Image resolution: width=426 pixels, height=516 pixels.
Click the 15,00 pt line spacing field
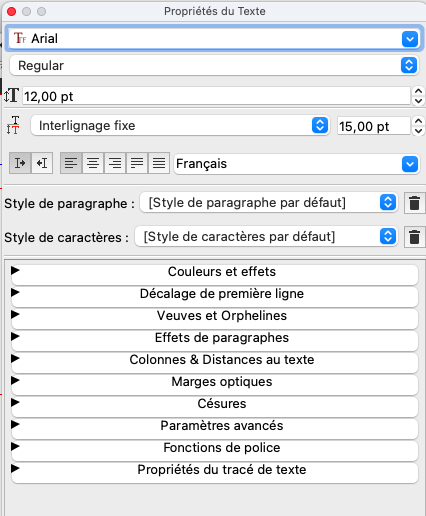tap(373, 126)
